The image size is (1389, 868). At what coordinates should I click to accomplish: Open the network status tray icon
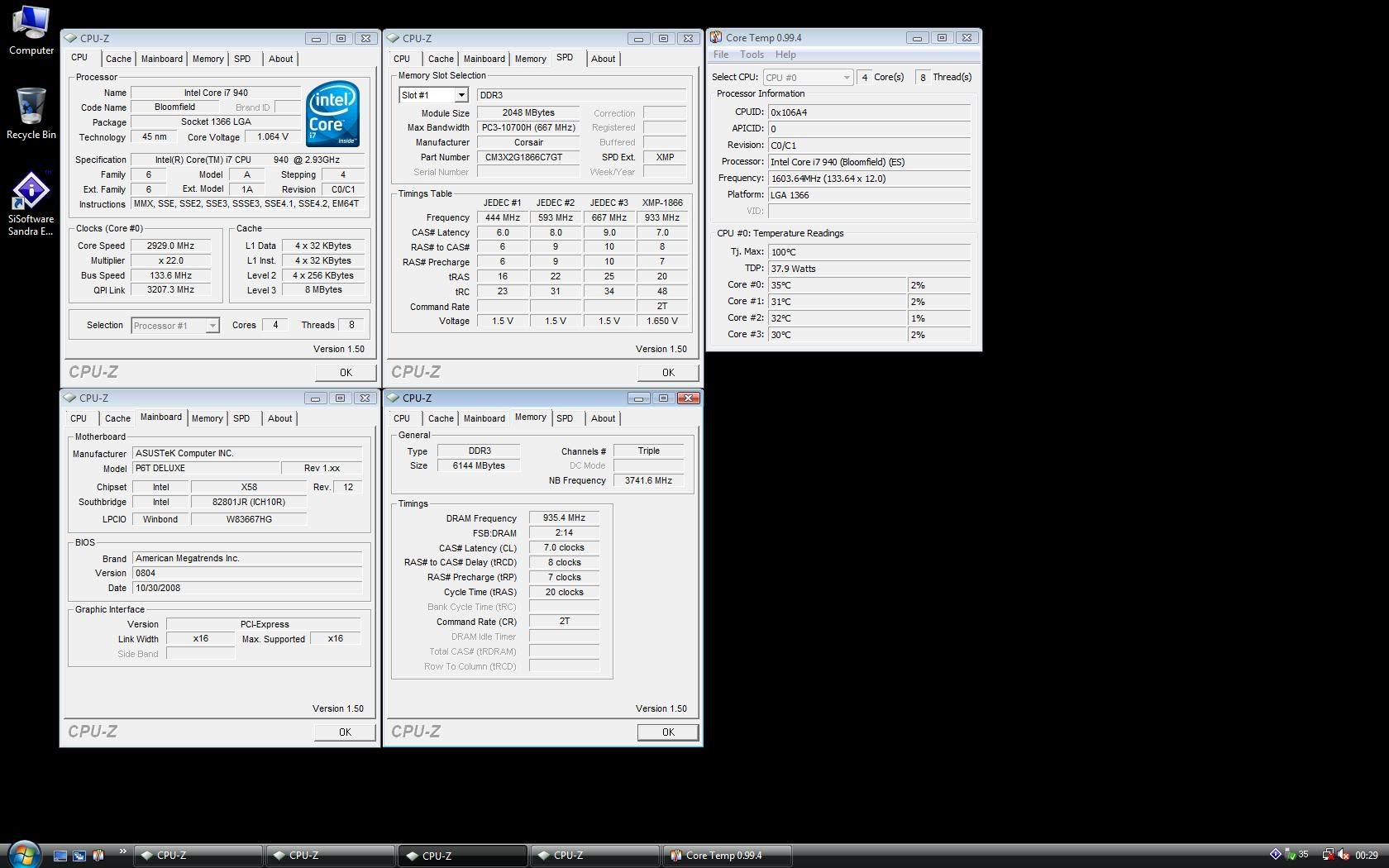click(x=1328, y=855)
